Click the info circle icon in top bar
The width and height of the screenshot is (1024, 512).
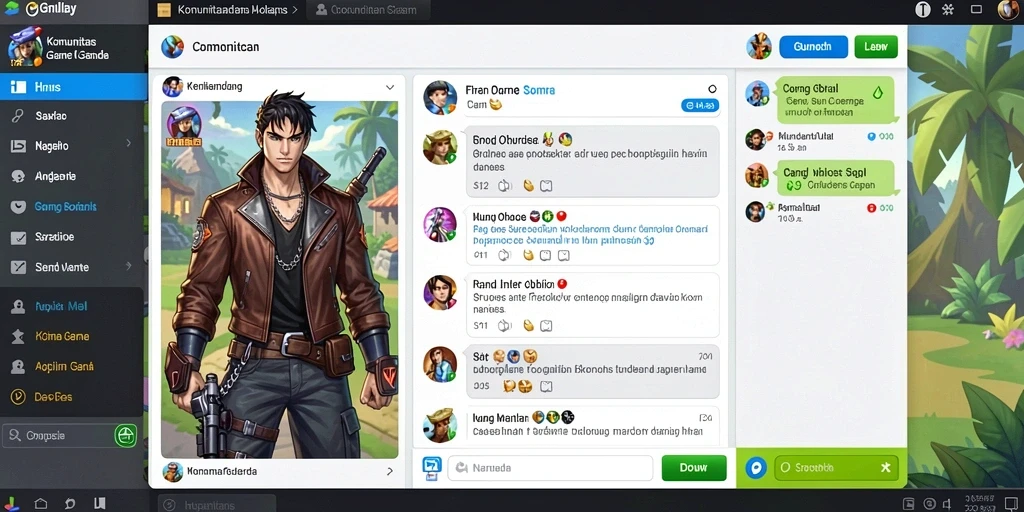pyautogui.click(x=923, y=9)
